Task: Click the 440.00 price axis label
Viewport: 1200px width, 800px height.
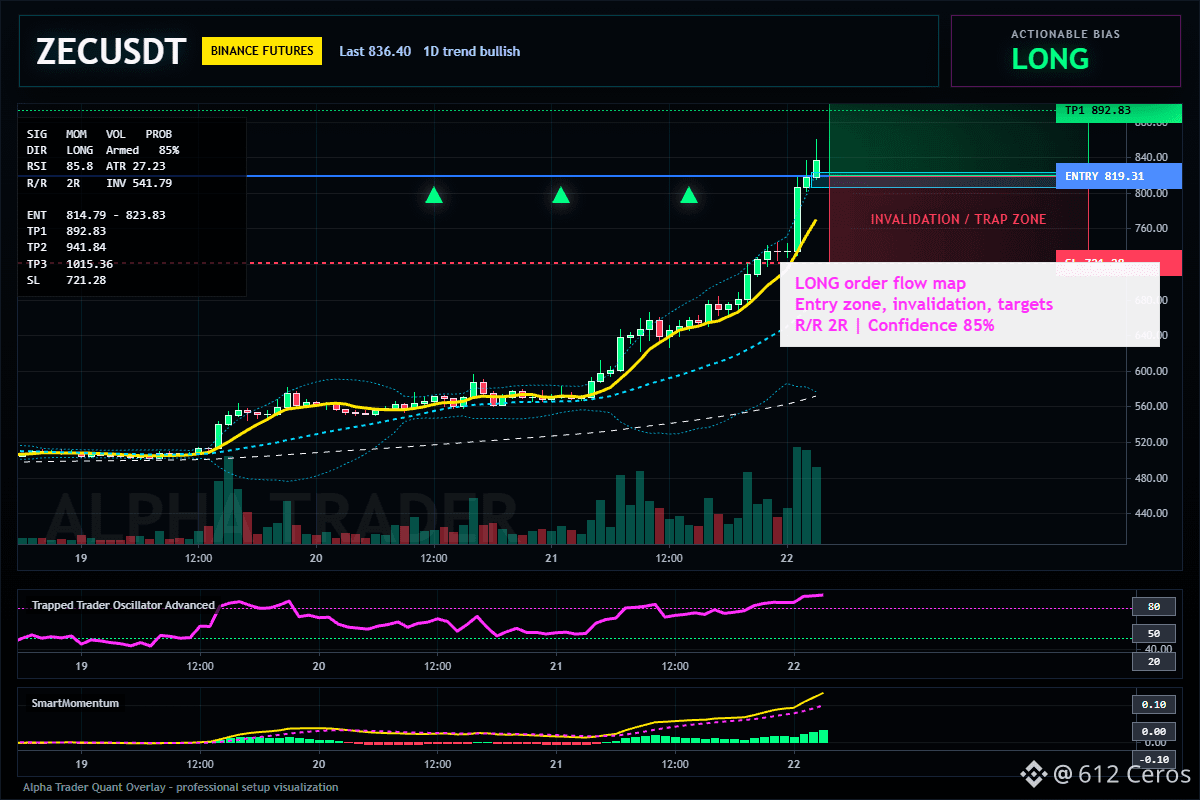Action: tap(1152, 513)
